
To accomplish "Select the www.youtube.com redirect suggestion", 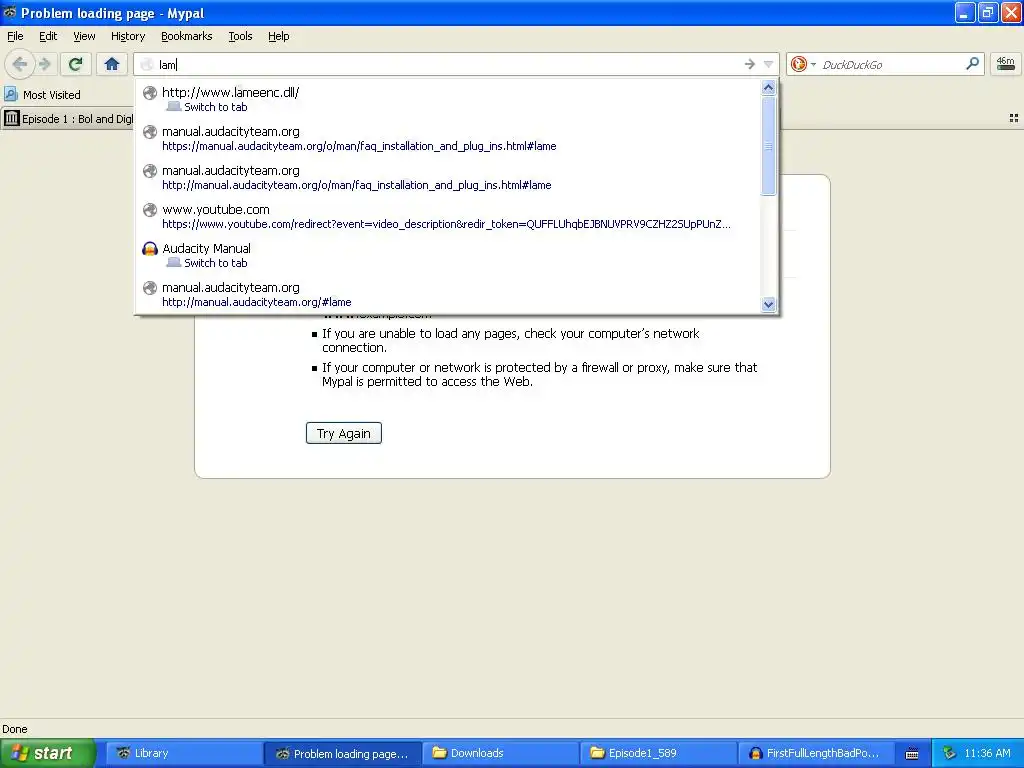I will [448, 216].
